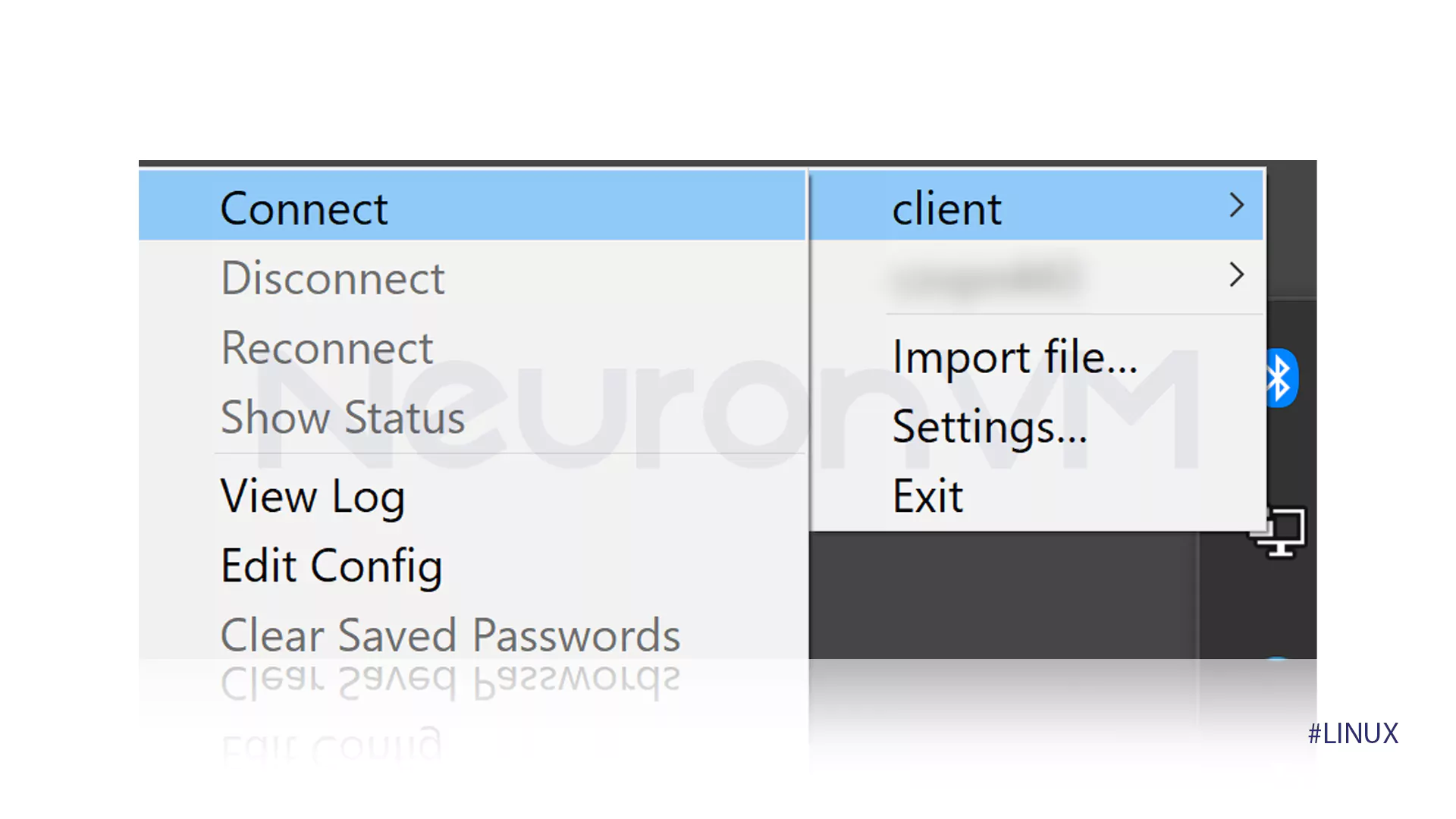
Task: Select Exit from the submenu
Action: pyautogui.click(x=927, y=495)
